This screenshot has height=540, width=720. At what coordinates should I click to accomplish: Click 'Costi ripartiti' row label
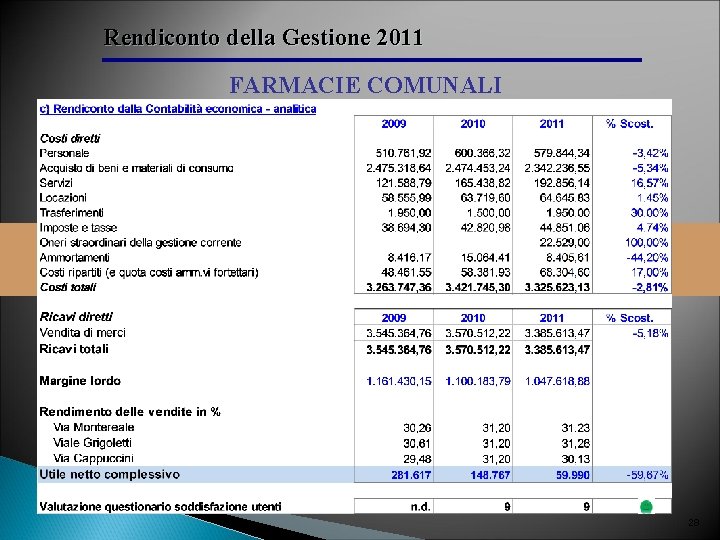point(149,273)
